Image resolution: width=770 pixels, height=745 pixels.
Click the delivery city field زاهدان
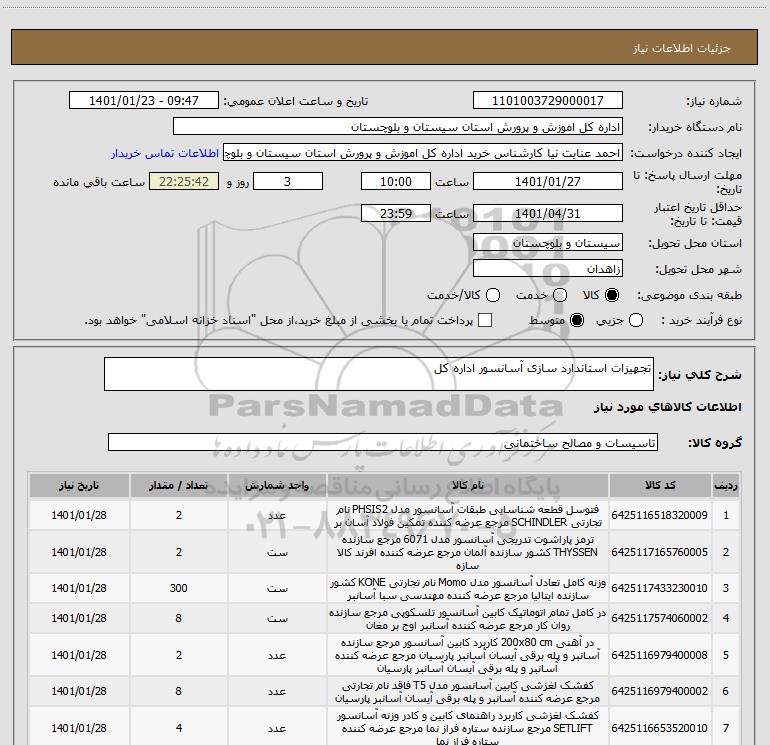548,269
